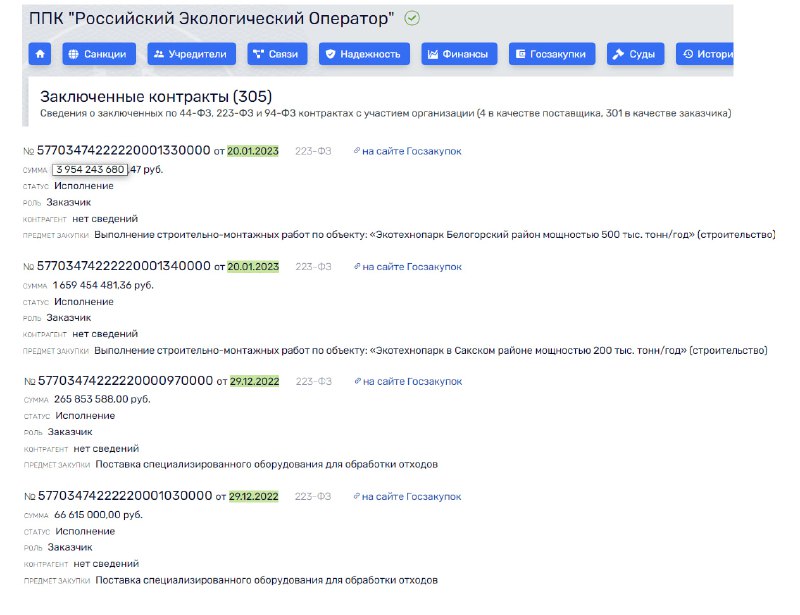Open the Санкции tab

pos(99,54)
